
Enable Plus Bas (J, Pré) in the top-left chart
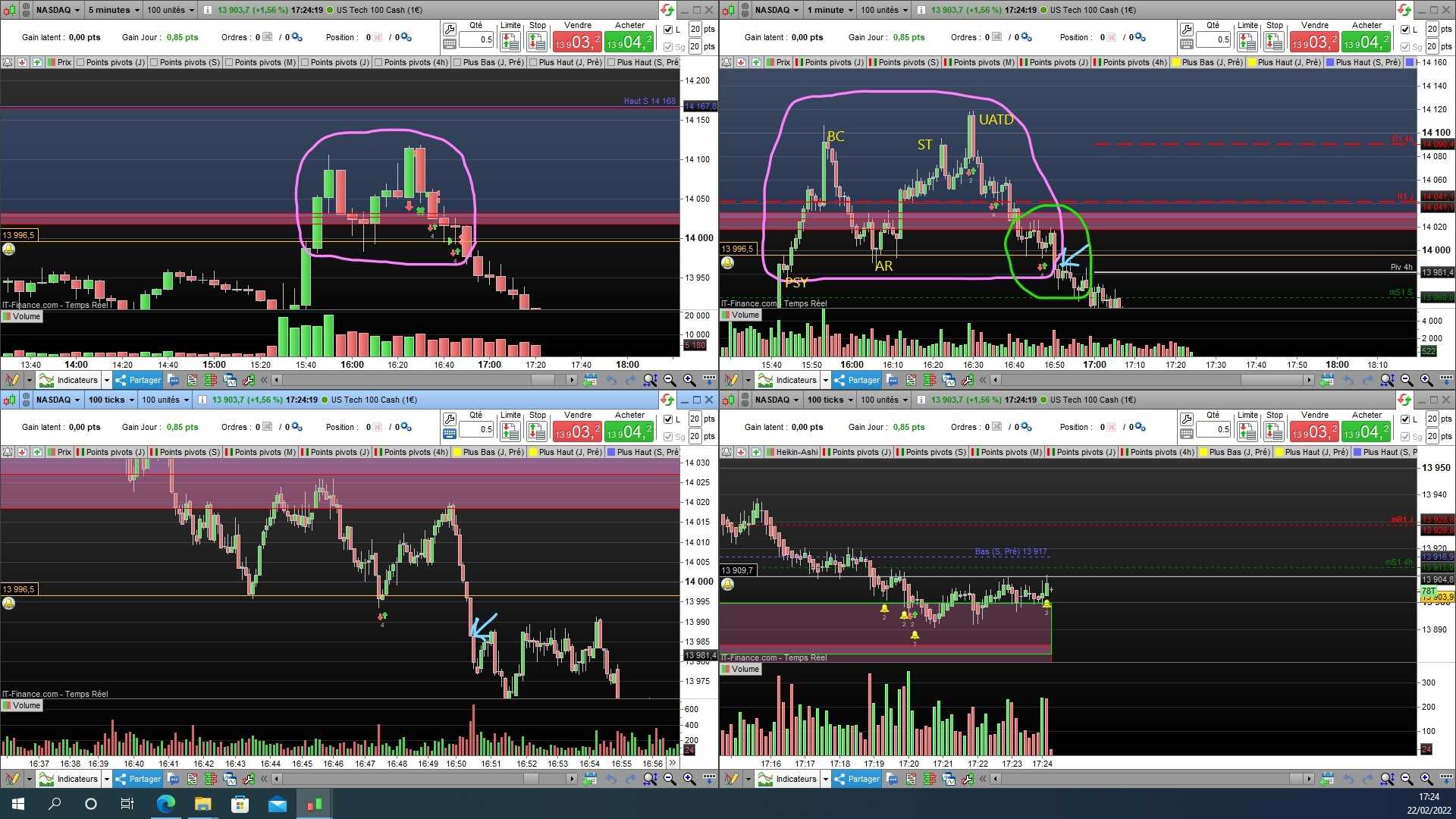click(457, 62)
